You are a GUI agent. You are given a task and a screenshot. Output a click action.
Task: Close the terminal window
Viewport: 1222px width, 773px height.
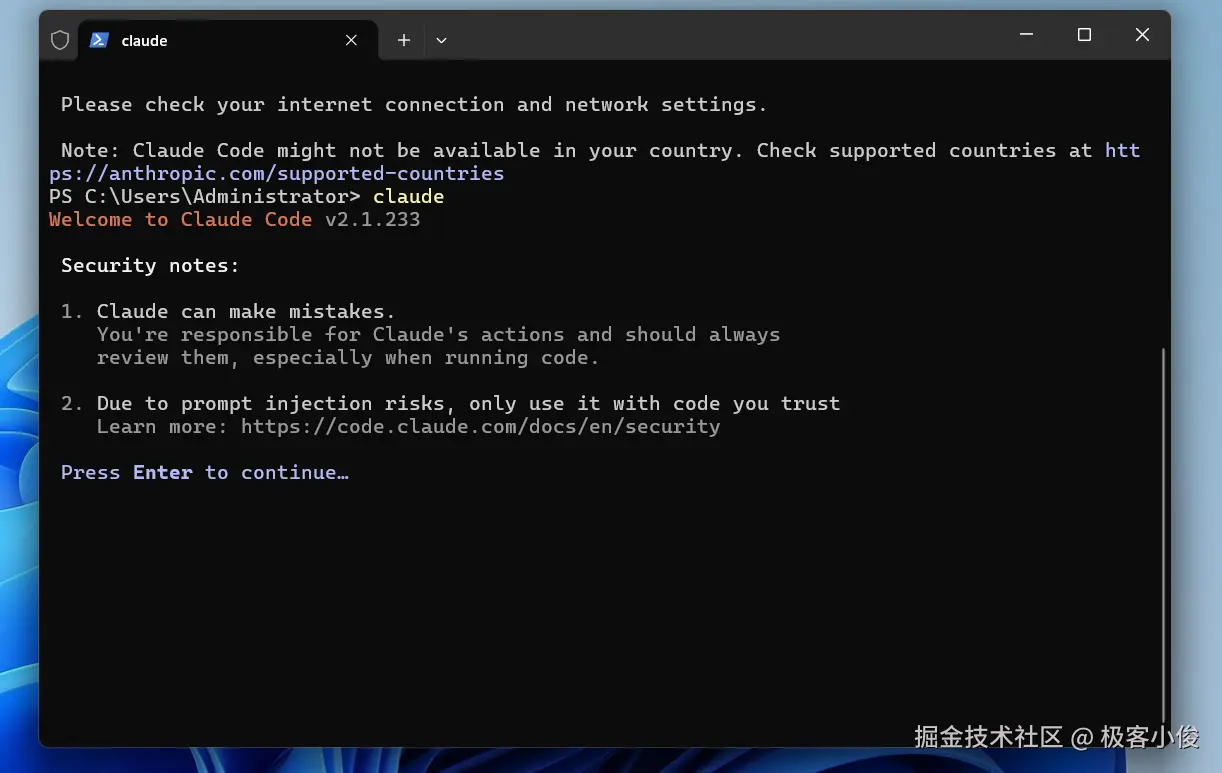pos(1142,35)
